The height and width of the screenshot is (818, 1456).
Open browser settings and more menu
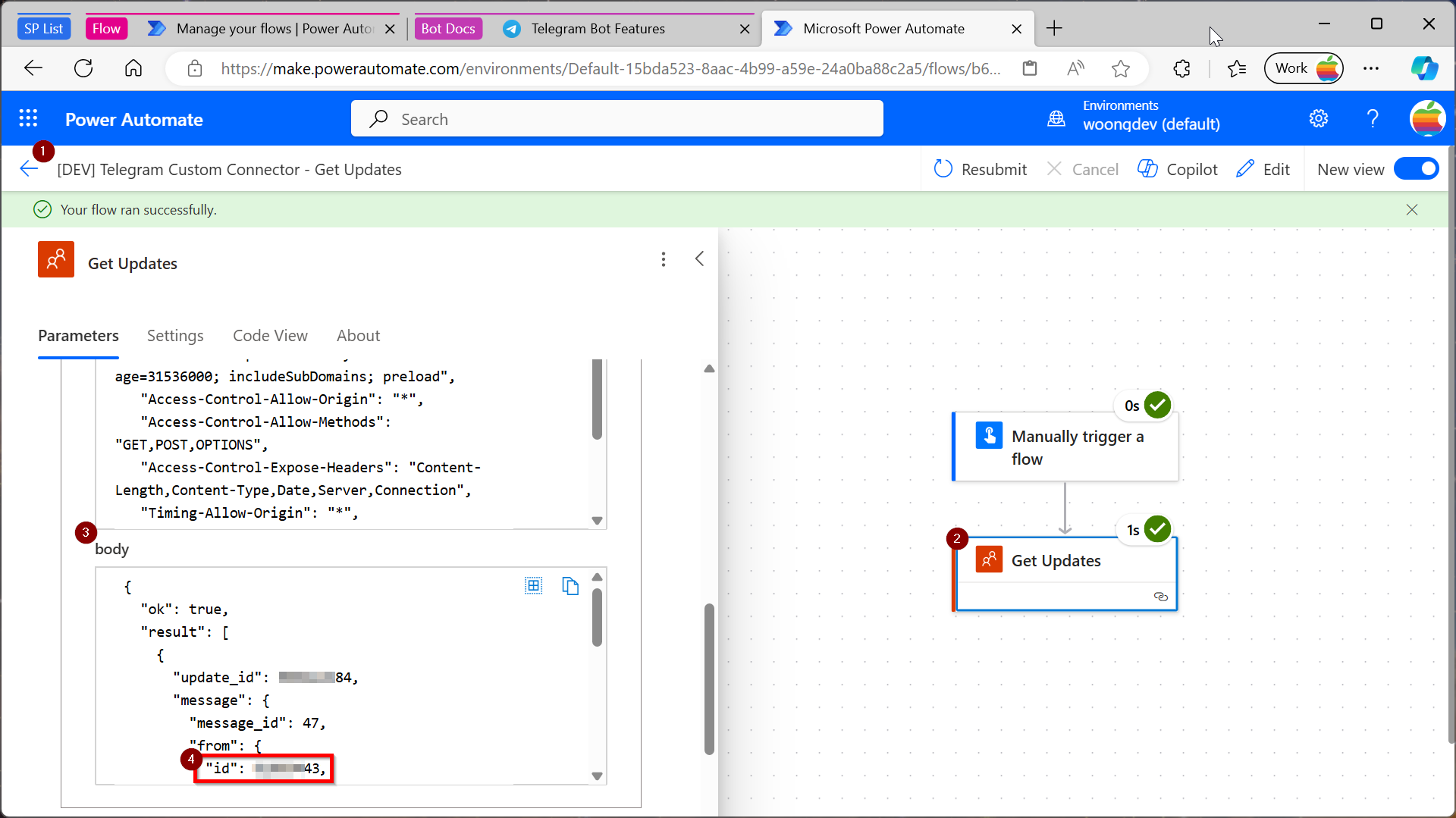1371,68
